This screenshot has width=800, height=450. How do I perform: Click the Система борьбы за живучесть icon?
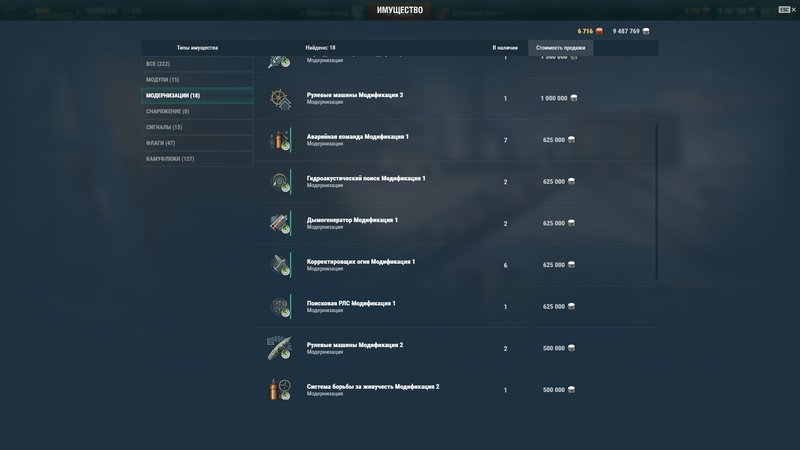click(279, 390)
